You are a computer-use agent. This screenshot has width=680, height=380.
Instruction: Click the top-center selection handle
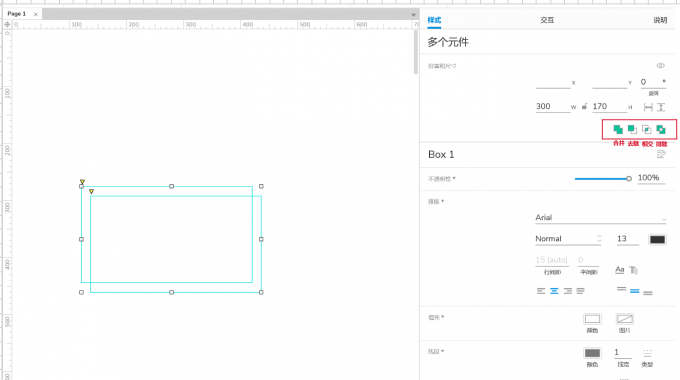171,186
